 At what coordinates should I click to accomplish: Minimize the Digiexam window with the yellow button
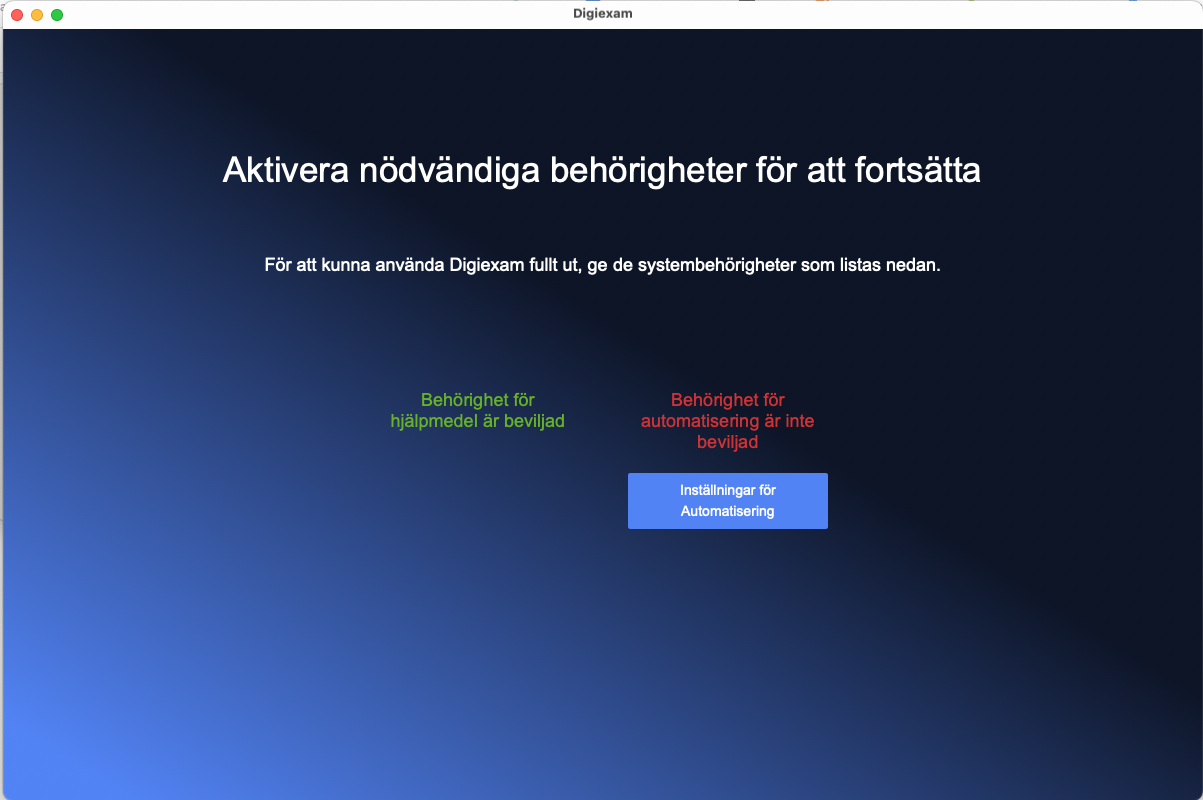pos(37,15)
